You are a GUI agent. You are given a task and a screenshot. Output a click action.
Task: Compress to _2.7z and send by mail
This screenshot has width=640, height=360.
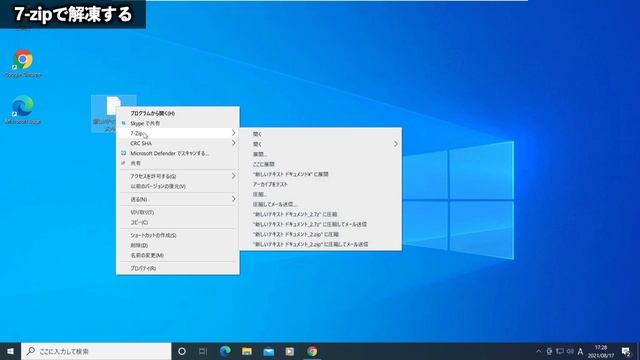(321, 224)
